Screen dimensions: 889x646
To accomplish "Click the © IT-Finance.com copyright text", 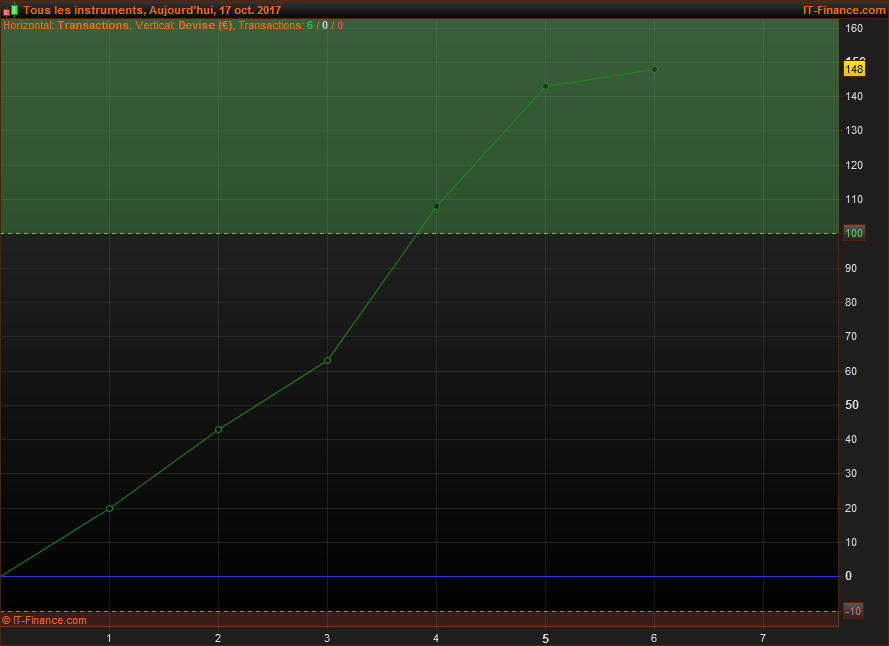I will click(x=44, y=620).
